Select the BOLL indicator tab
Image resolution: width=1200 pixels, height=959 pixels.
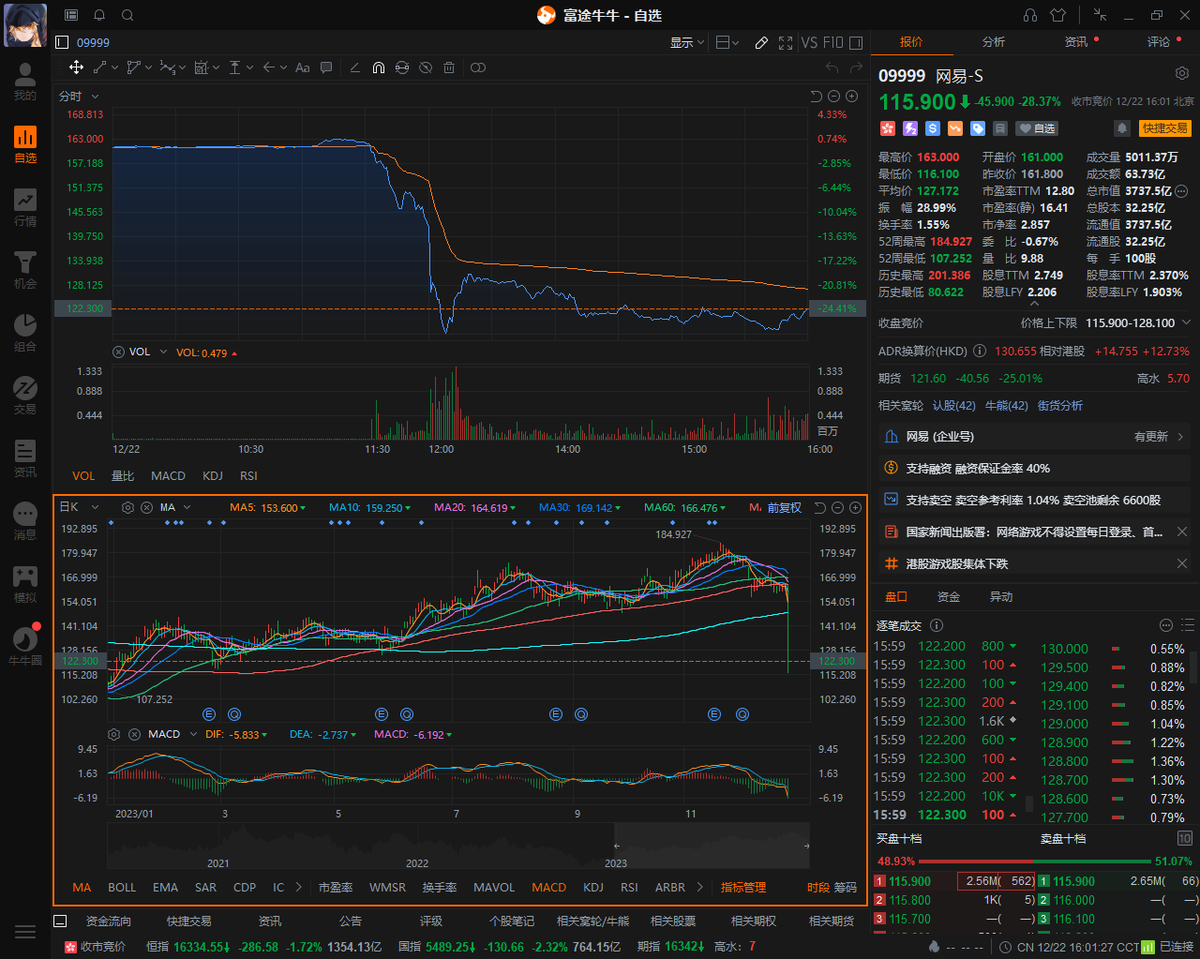coord(122,887)
